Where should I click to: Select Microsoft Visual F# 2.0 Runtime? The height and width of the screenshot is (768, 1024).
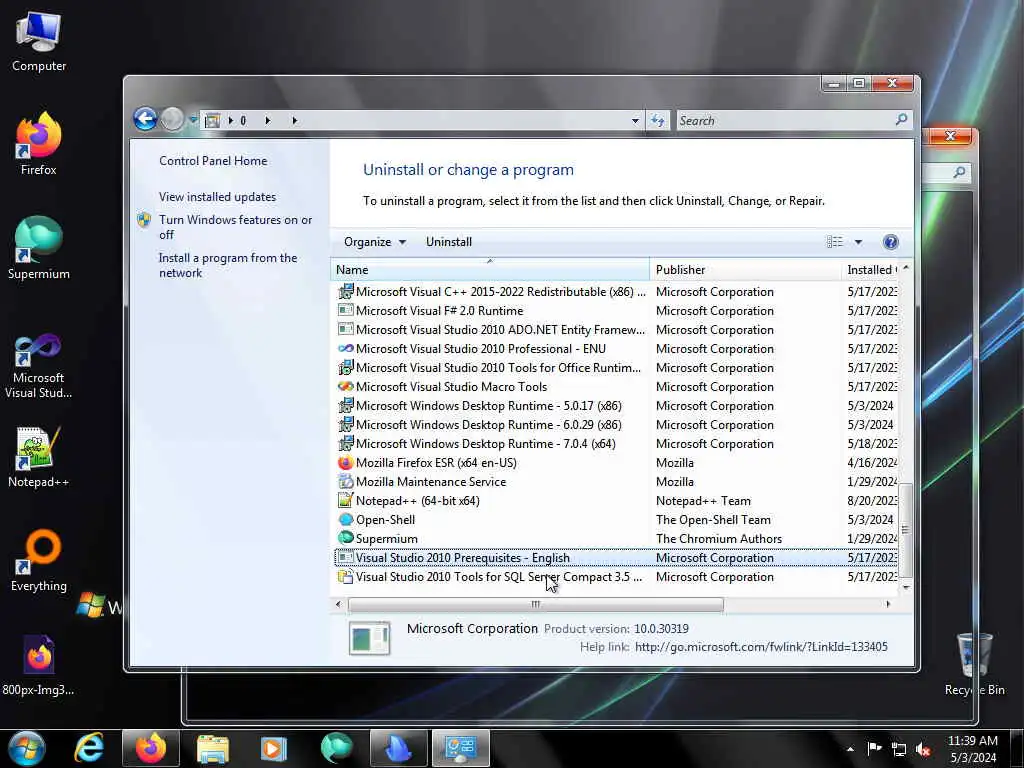[616, 311]
